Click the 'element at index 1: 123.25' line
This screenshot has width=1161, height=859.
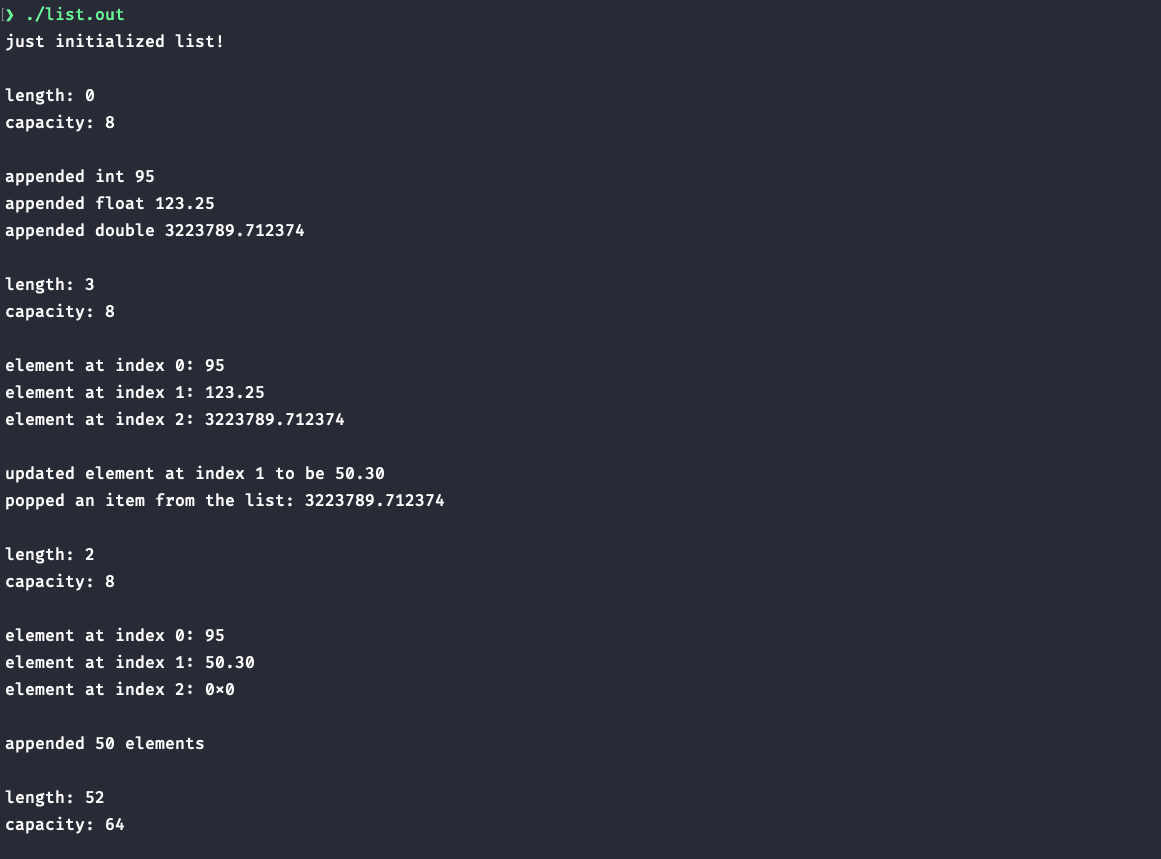pos(135,393)
